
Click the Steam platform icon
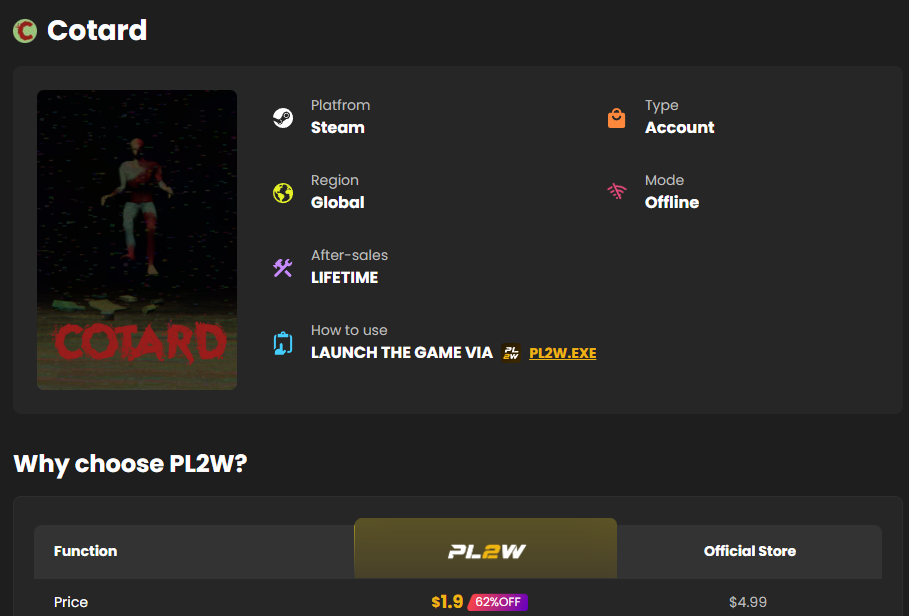[283, 118]
